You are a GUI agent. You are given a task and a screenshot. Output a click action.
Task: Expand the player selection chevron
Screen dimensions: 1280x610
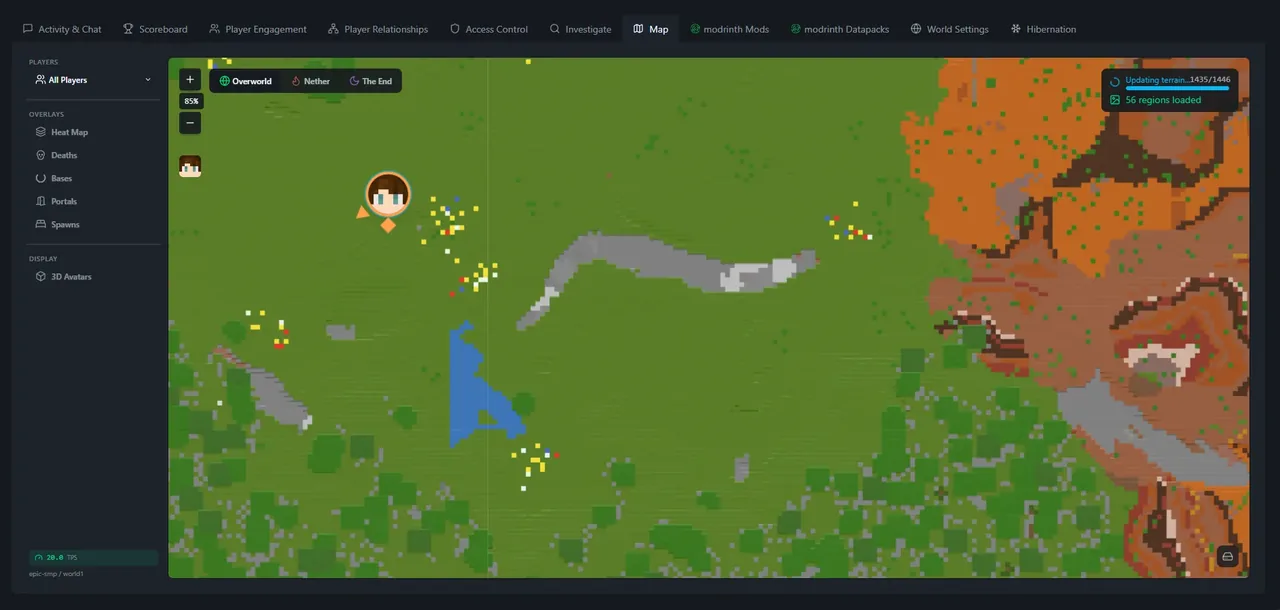(148, 79)
